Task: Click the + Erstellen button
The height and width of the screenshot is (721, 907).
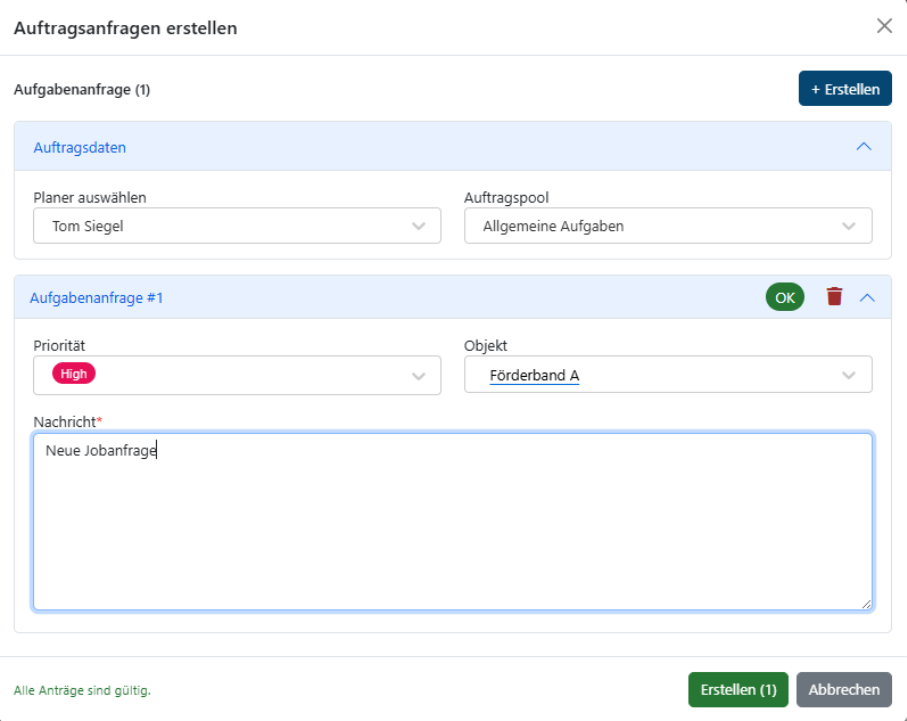Action: click(x=845, y=89)
